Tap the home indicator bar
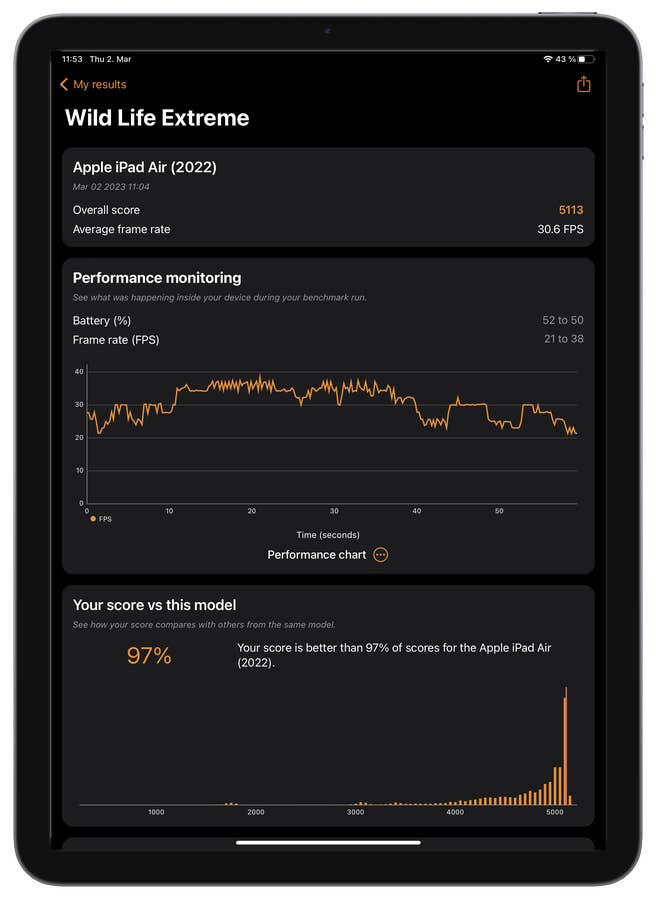The image size is (656, 900). pos(327,842)
